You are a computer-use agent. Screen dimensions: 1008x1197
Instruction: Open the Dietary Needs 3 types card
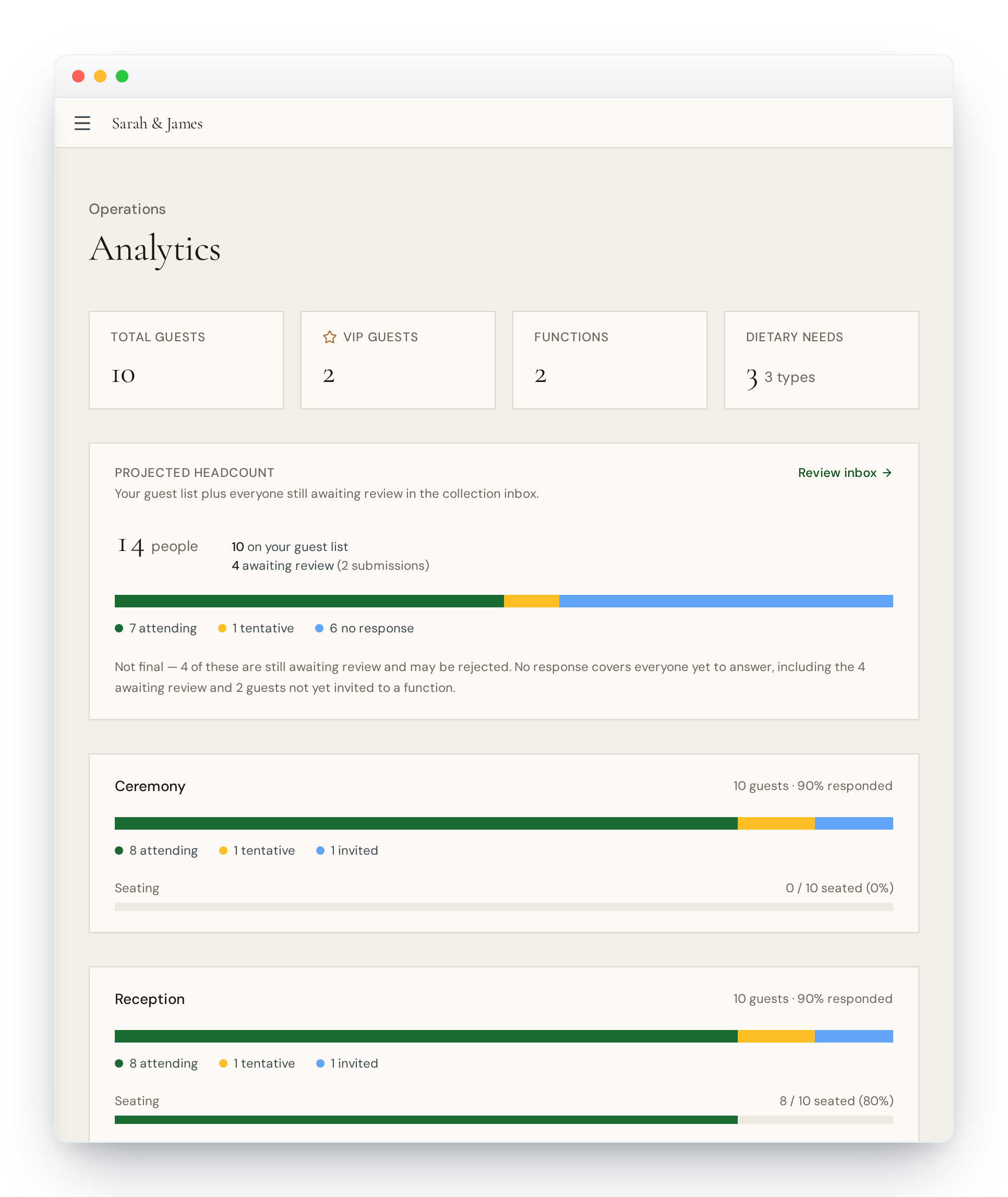(x=822, y=360)
